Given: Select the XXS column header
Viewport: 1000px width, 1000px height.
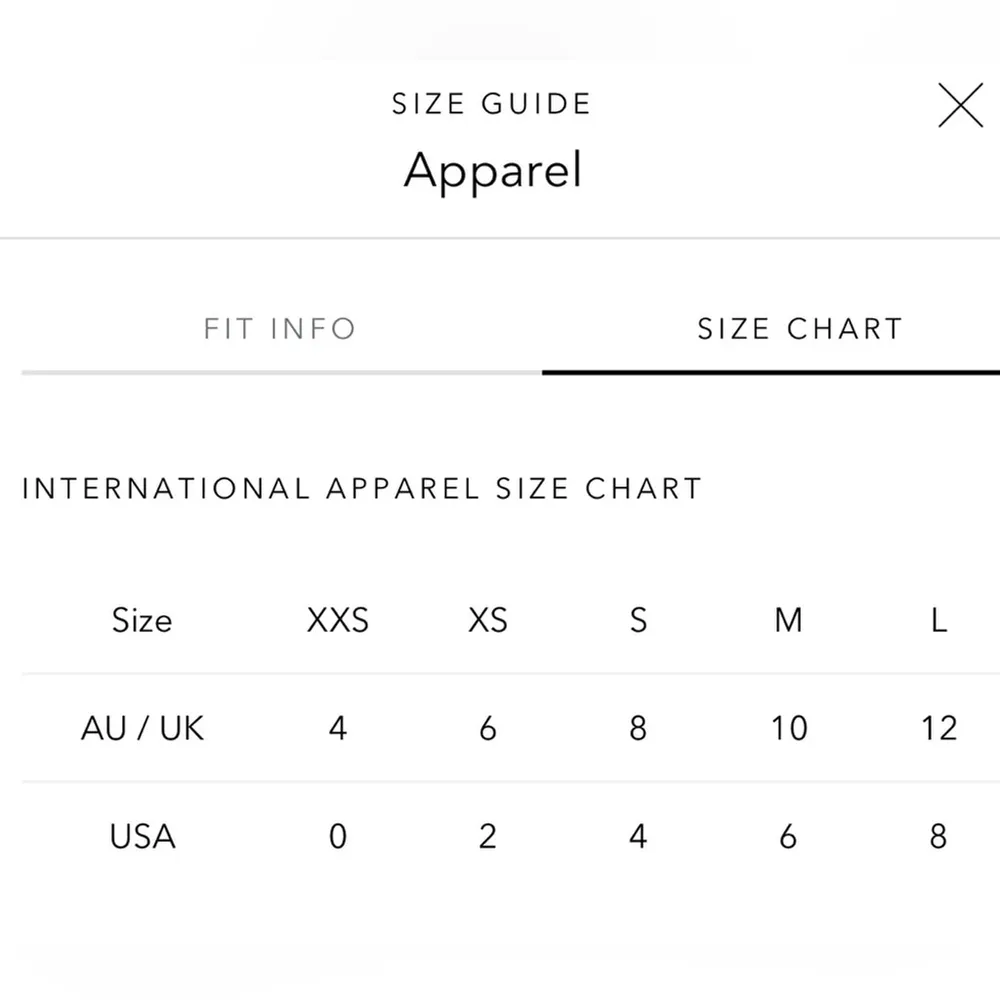Looking at the screenshot, I should pos(338,621).
